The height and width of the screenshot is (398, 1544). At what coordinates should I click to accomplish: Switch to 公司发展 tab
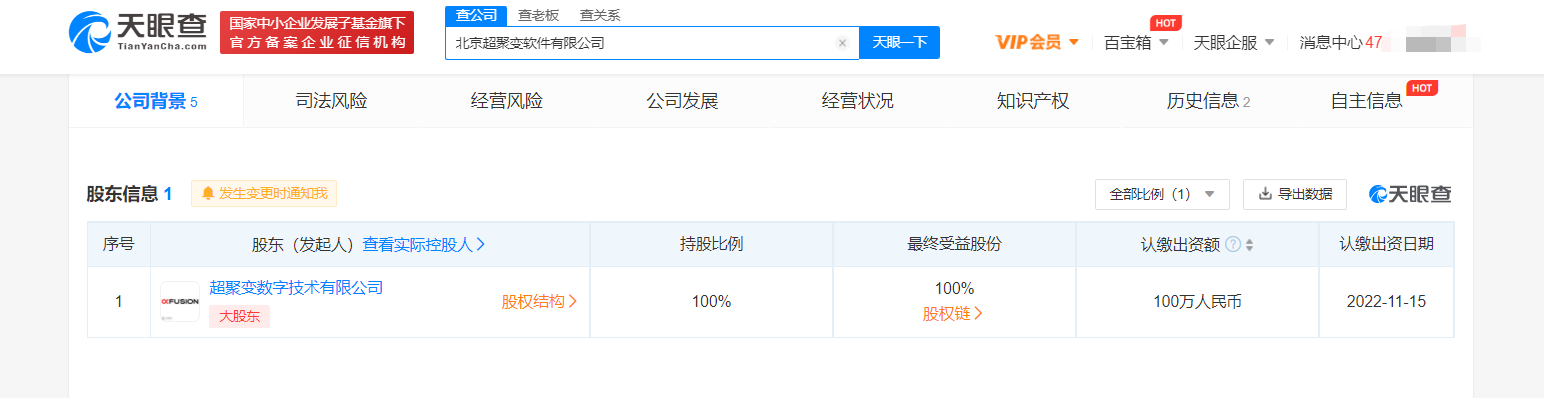(x=682, y=101)
